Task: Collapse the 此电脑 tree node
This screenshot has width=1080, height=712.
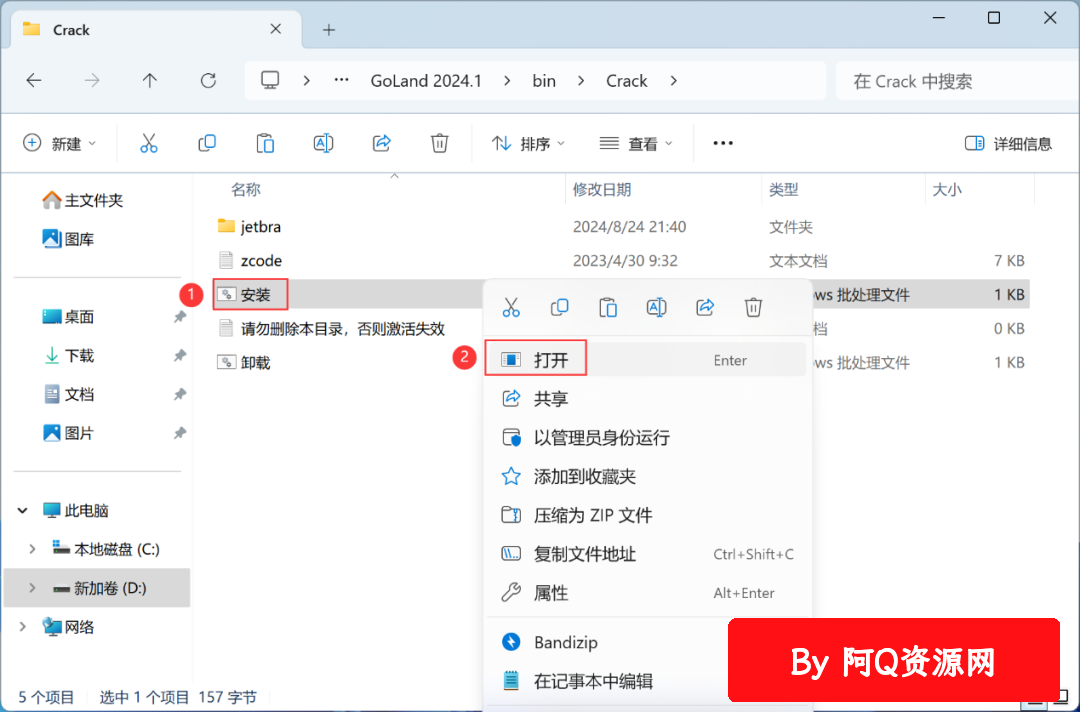Action: pos(23,510)
